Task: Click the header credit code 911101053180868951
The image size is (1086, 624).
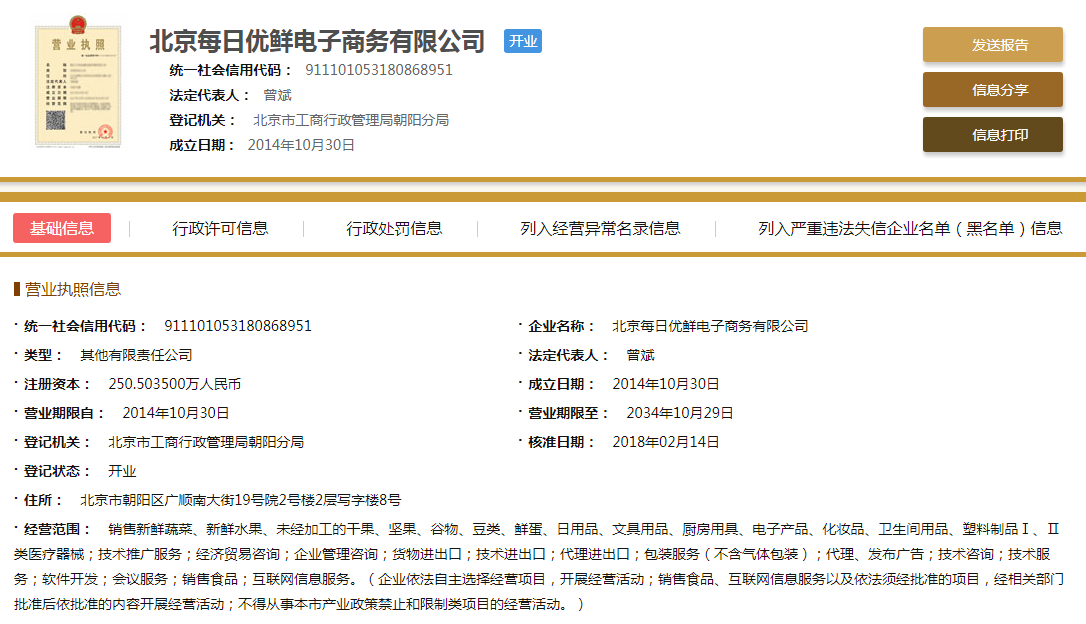Action: point(379,70)
